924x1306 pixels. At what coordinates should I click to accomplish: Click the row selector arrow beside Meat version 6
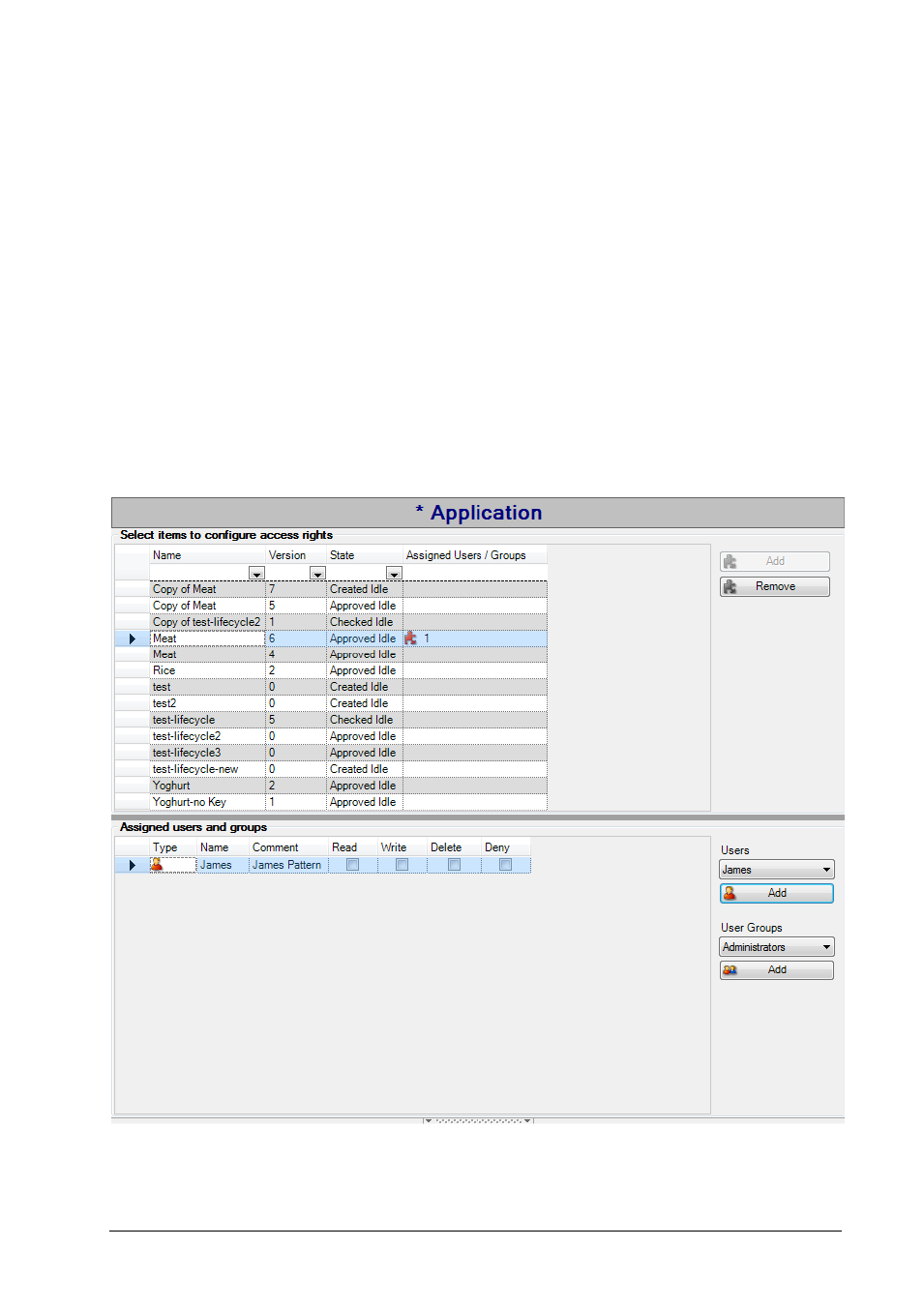pos(132,638)
